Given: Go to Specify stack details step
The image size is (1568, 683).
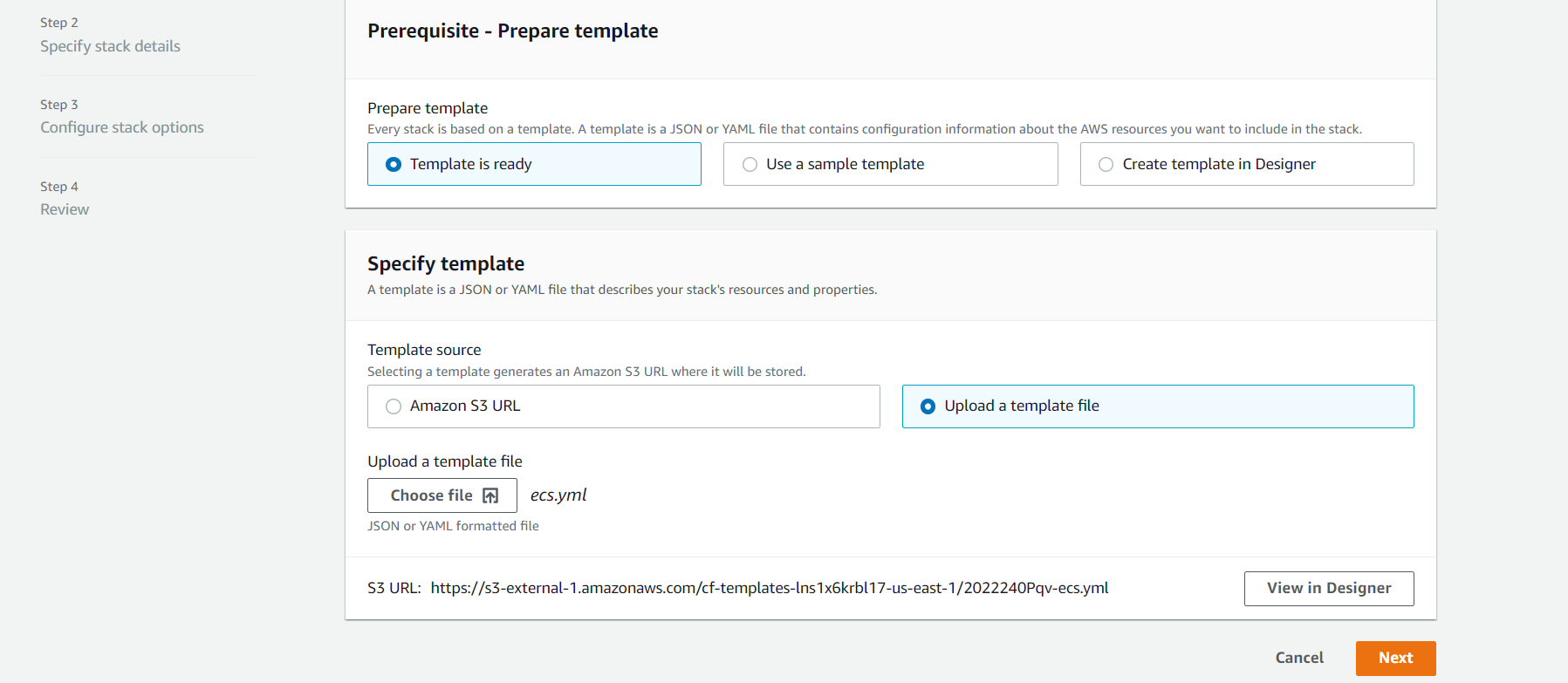Looking at the screenshot, I should click(110, 46).
